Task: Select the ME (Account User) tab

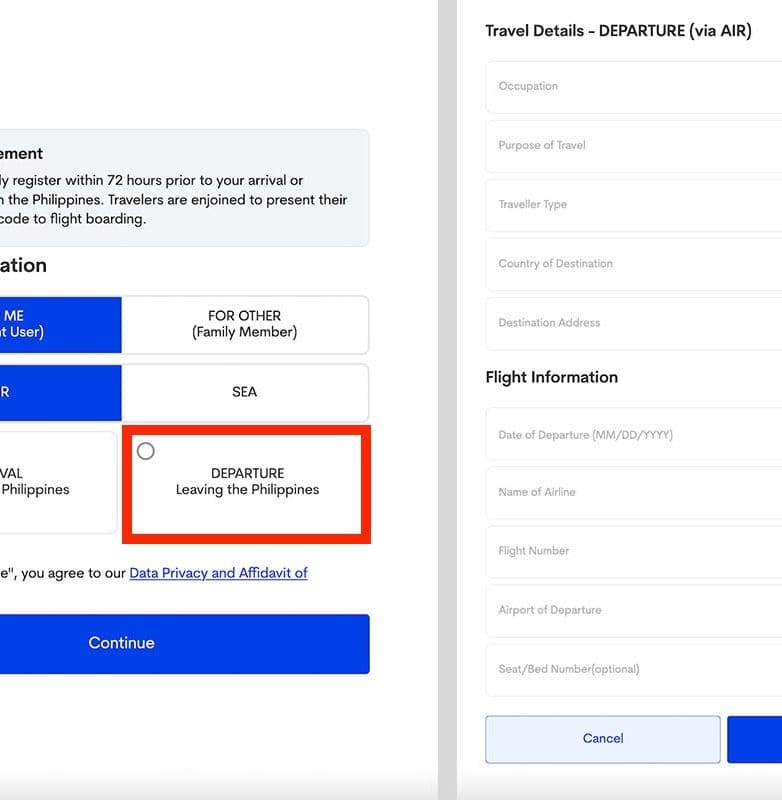Action: click(60, 324)
